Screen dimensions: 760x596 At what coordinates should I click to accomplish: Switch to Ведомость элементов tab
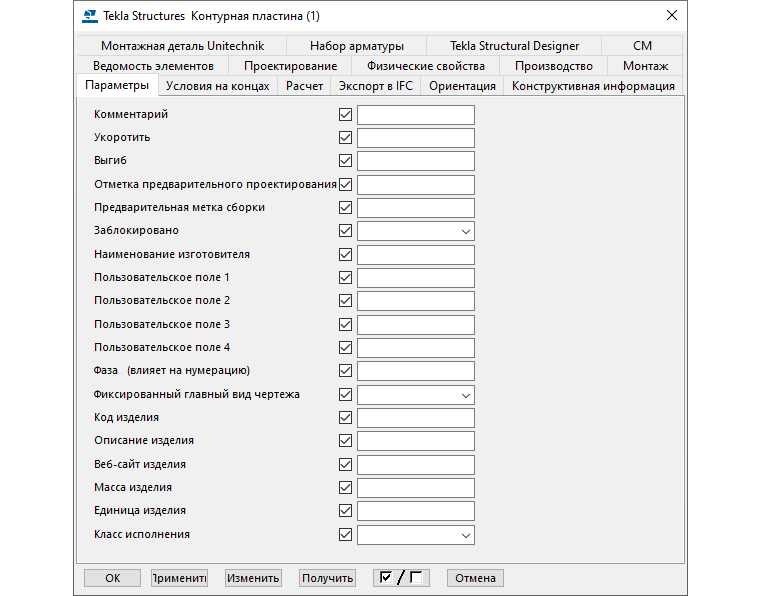153,66
